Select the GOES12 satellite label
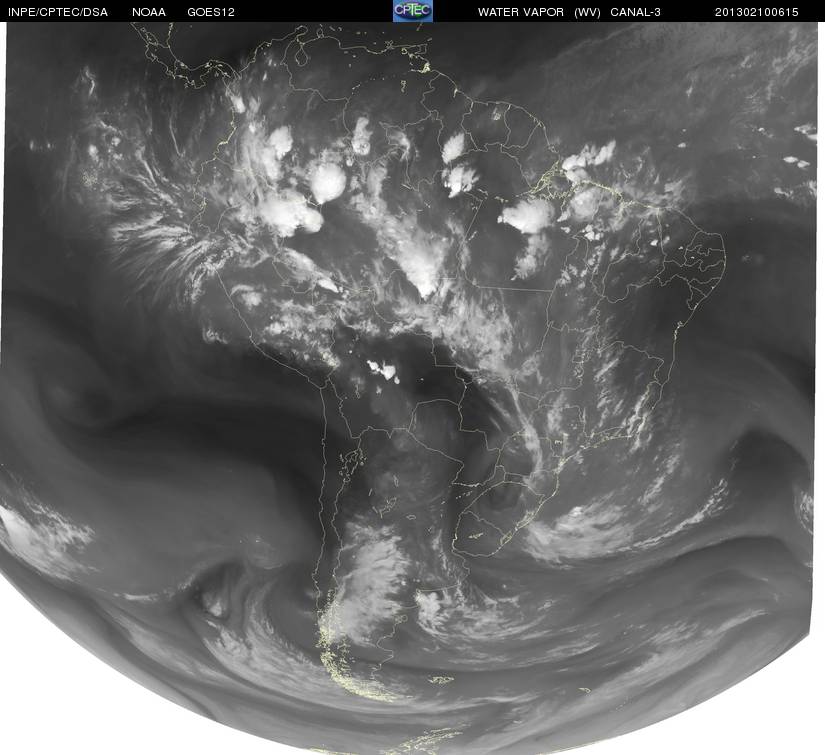 click(211, 12)
